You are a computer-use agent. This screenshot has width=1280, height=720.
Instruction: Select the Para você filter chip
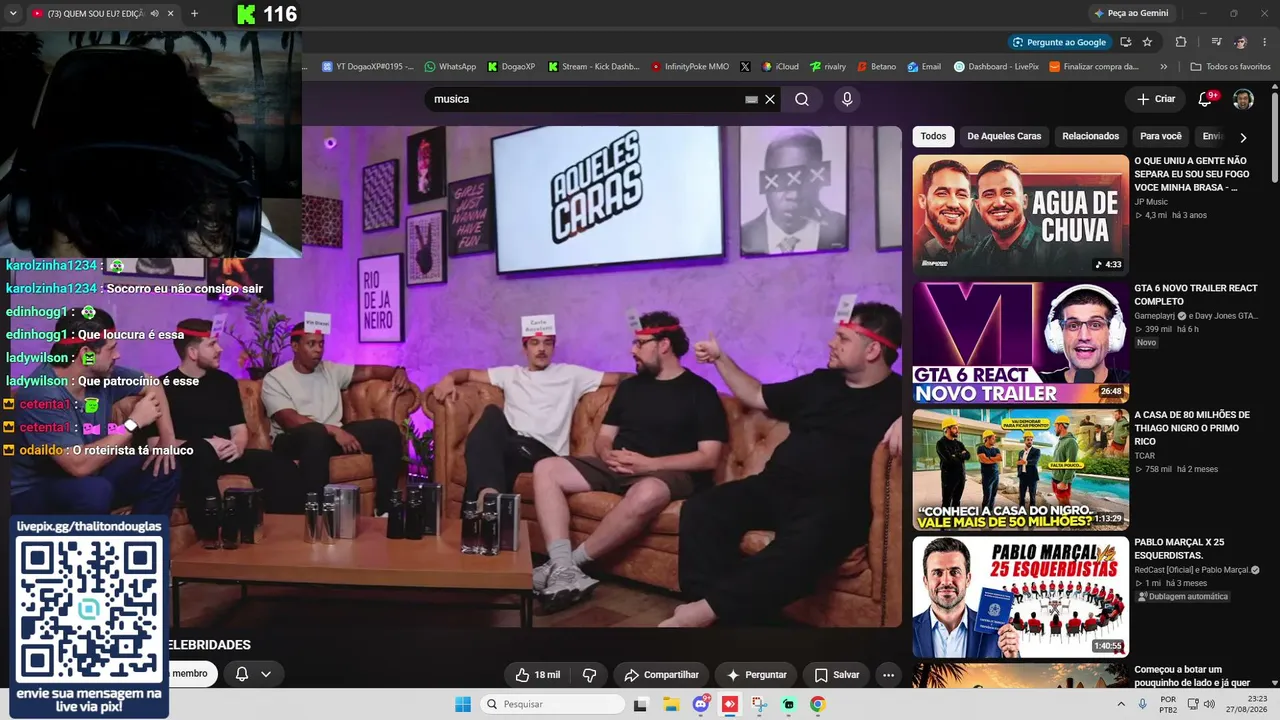point(1161,136)
